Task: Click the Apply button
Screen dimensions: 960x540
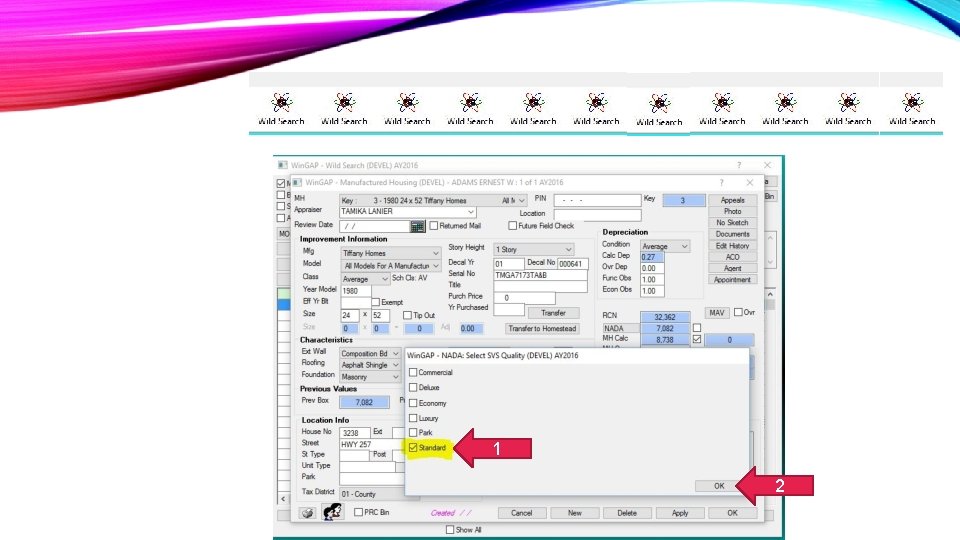Action: pos(680,513)
